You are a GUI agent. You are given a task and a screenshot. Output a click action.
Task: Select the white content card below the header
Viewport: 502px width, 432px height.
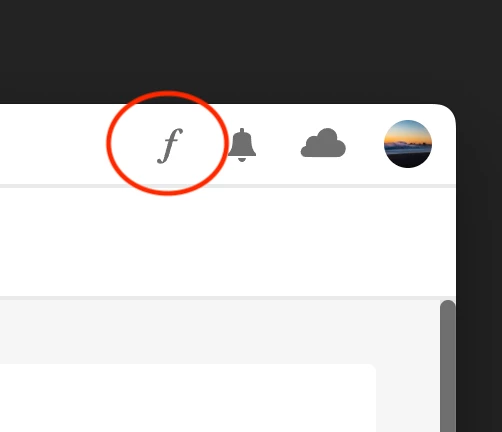[x=188, y=398]
